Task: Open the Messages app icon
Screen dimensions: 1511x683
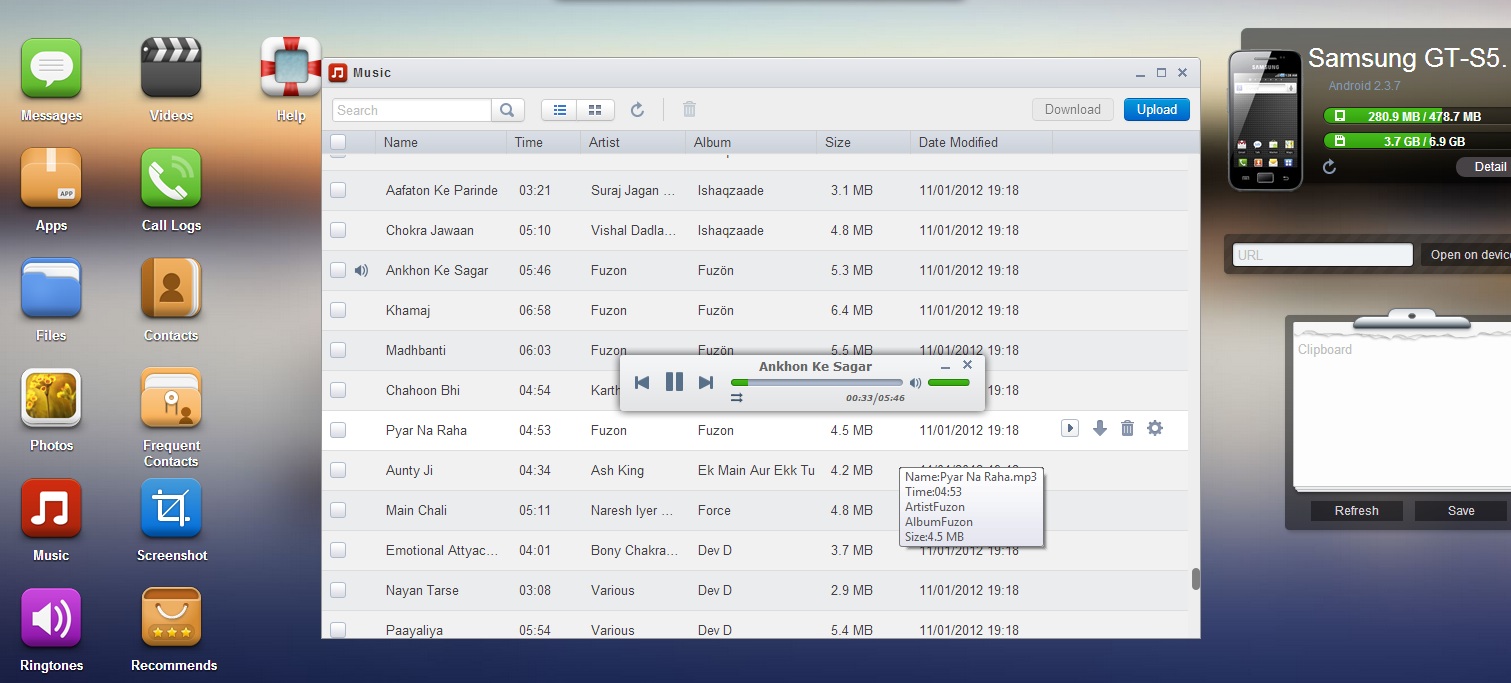Action: pos(51,70)
